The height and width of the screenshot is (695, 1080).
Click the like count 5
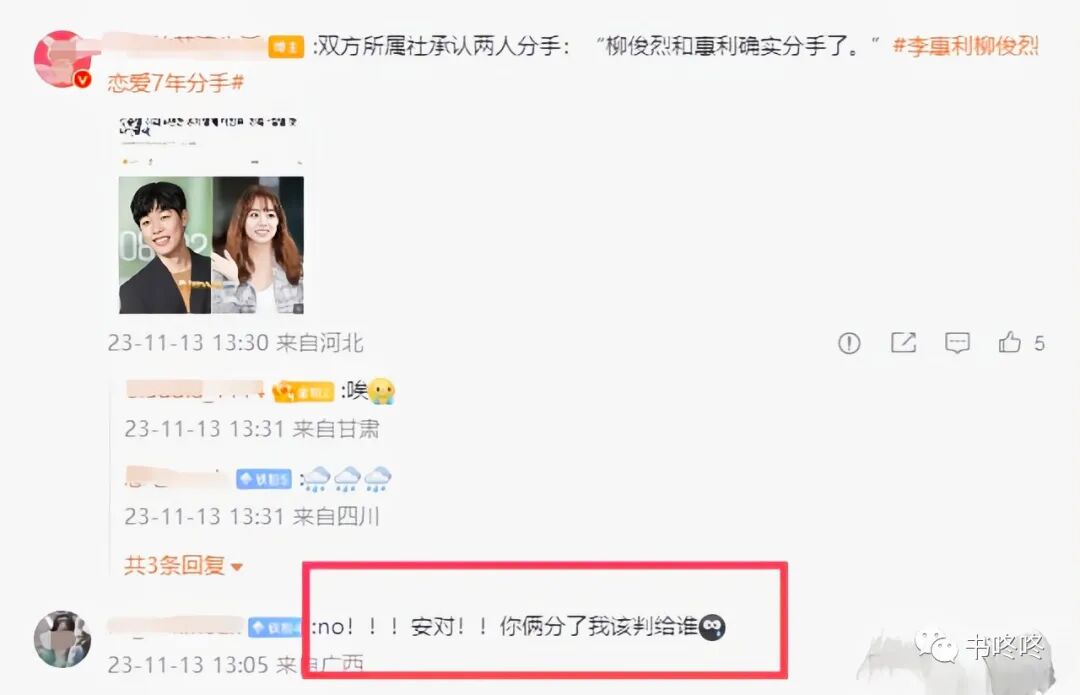click(x=1039, y=343)
